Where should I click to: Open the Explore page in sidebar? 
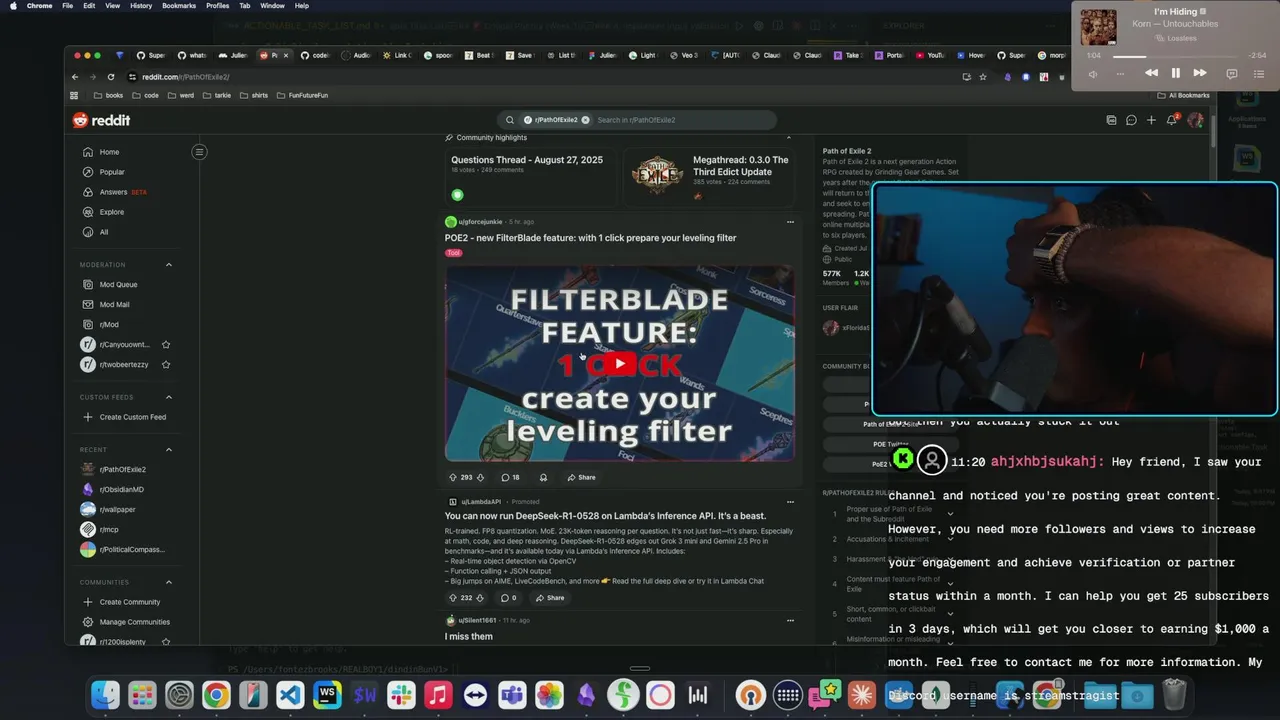(x=103, y=212)
